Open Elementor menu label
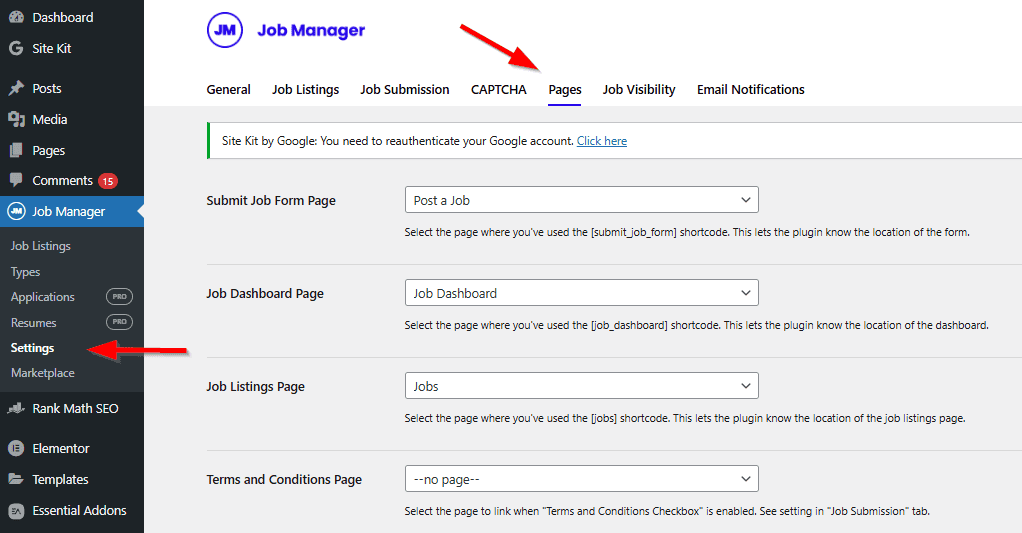Viewport: 1022px width, 533px height. tap(61, 448)
